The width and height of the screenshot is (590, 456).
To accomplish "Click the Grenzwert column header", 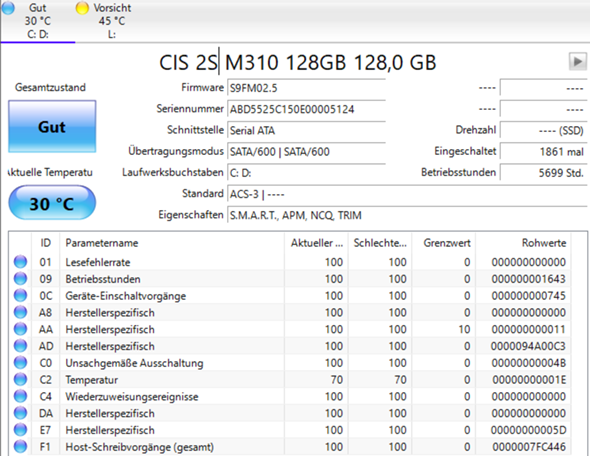I will click(x=444, y=243).
